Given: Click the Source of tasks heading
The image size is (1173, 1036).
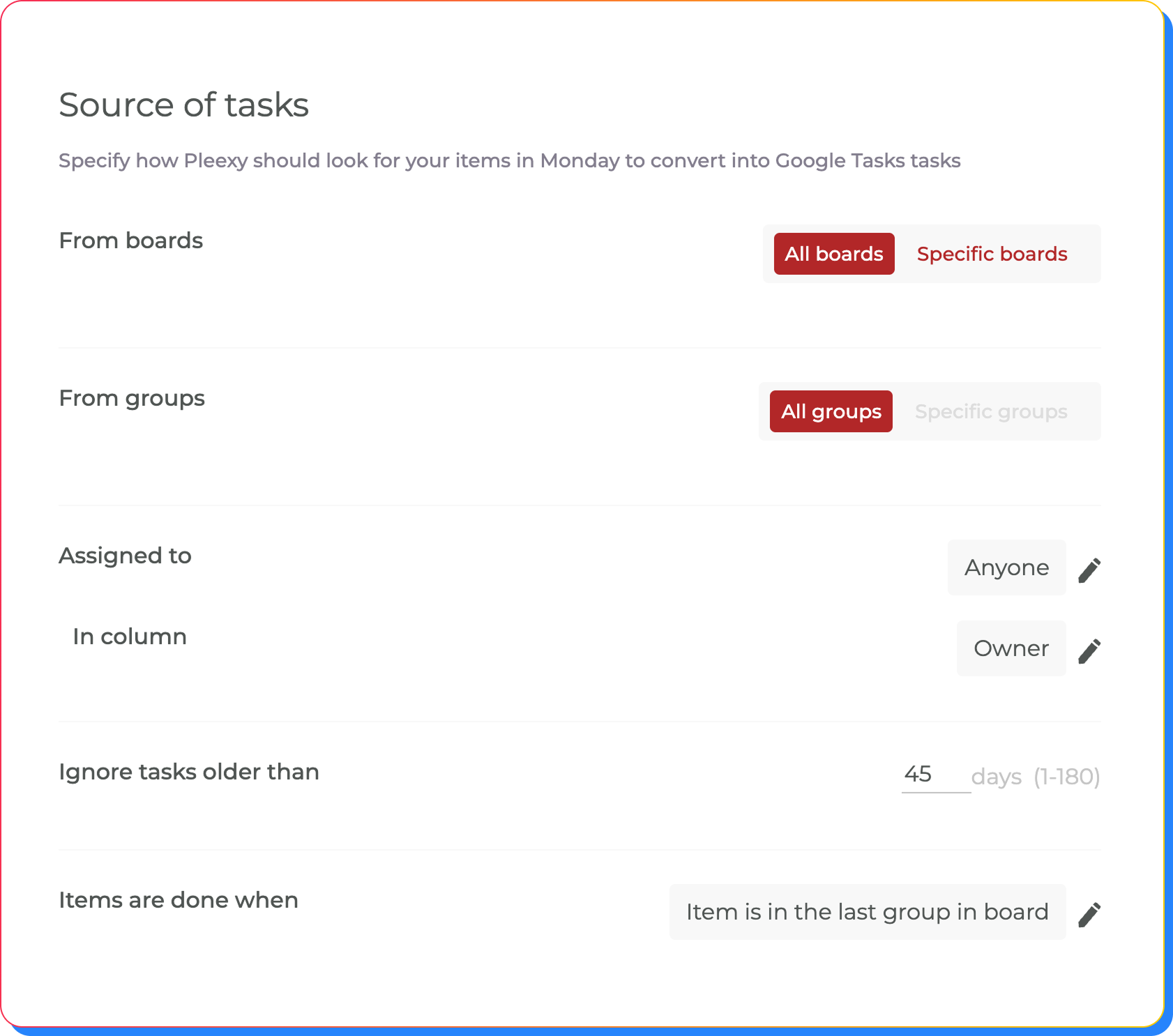Looking at the screenshot, I should click(184, 105).
